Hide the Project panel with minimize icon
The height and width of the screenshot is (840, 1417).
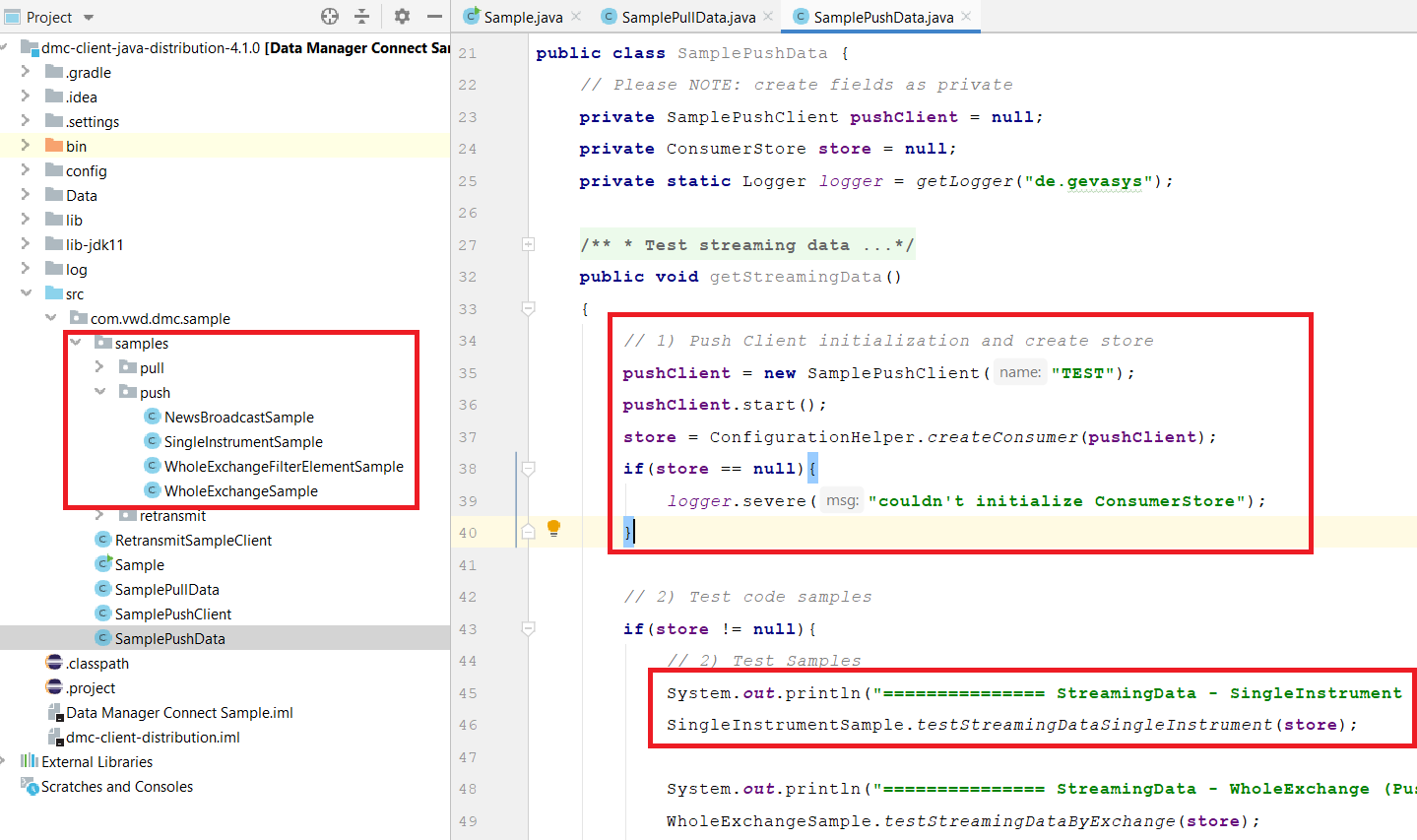434,17
